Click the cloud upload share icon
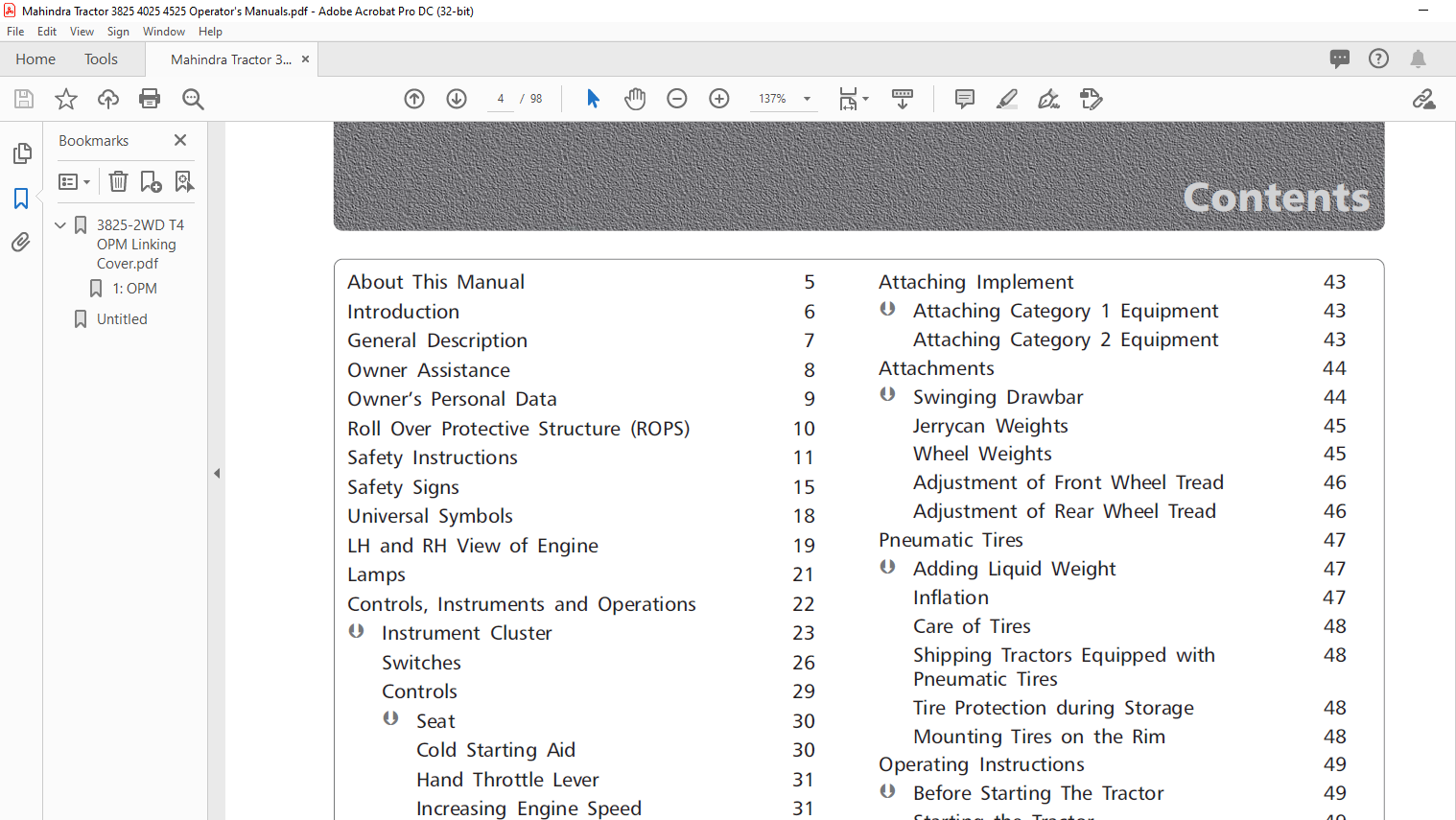The height and width of the screenshot is (820, 1456). pyautogui.click(x=108, y=99)
